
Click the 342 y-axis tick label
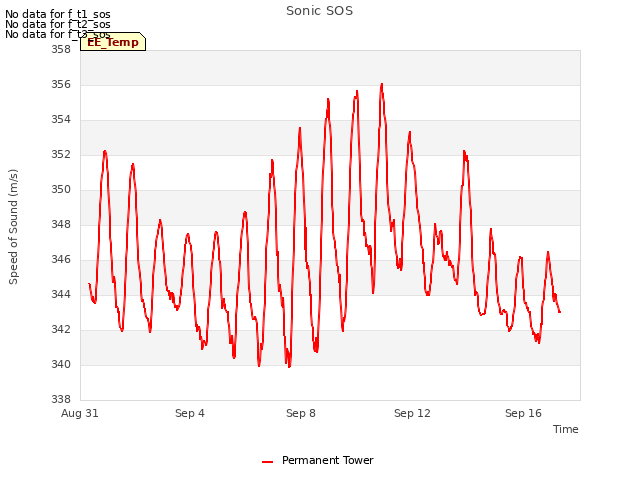(61, 329)
